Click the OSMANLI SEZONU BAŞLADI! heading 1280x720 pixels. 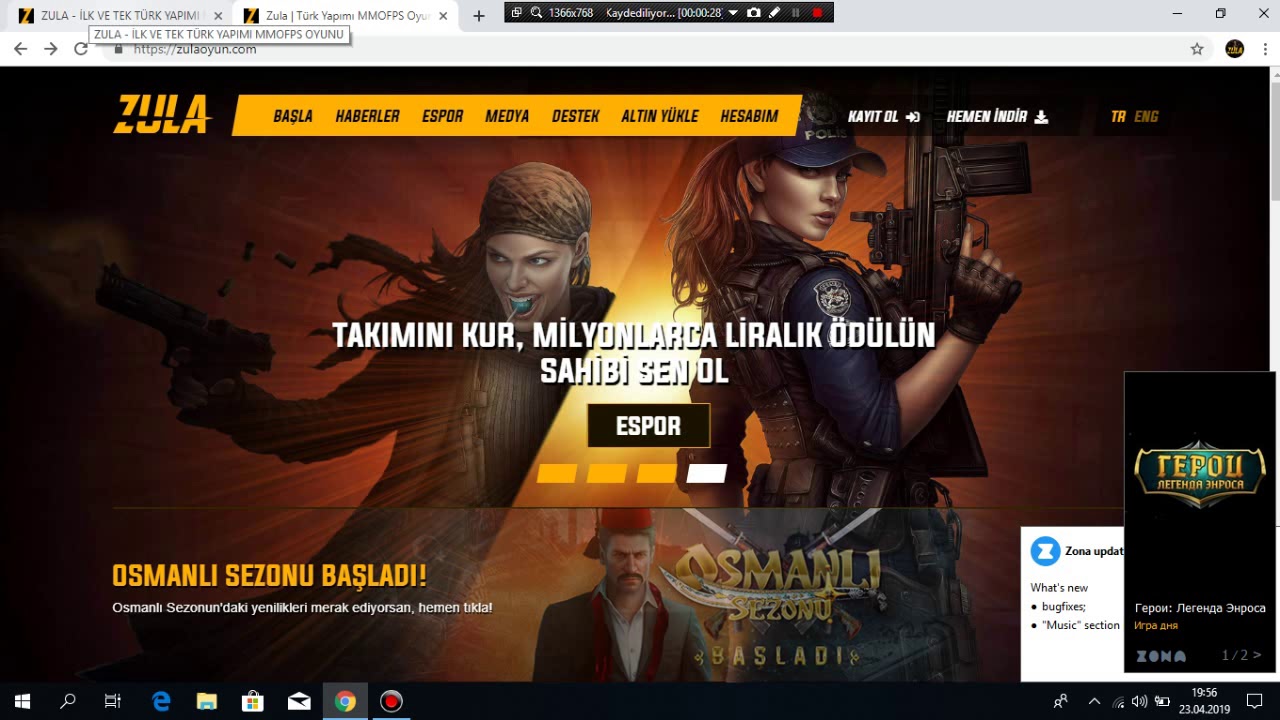269,576
